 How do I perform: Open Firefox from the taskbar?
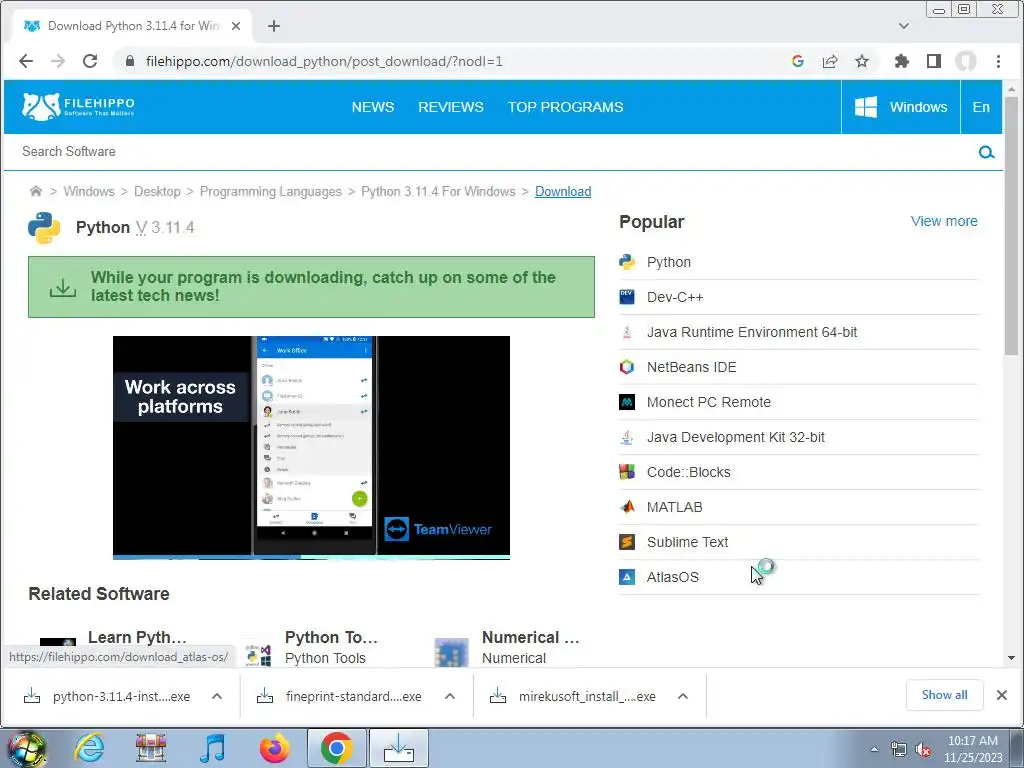274,748
